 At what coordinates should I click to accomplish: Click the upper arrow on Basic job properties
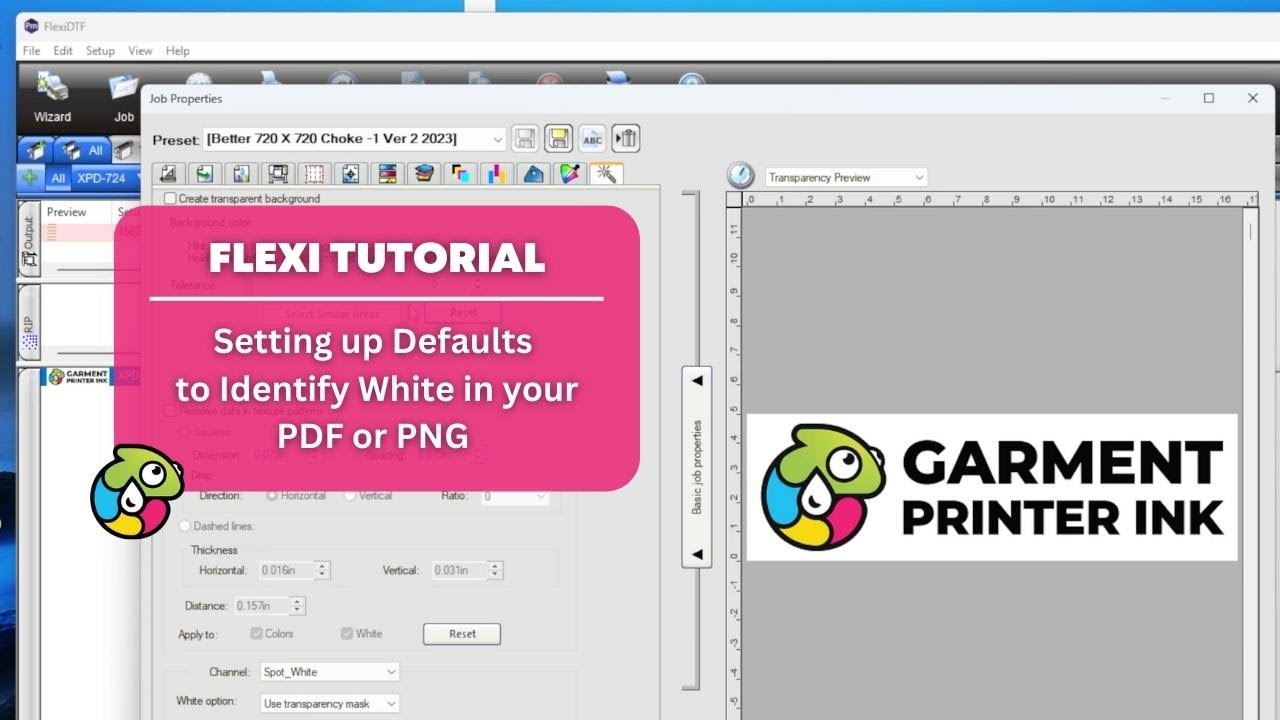pyautogui.click(x=697, y=381)
